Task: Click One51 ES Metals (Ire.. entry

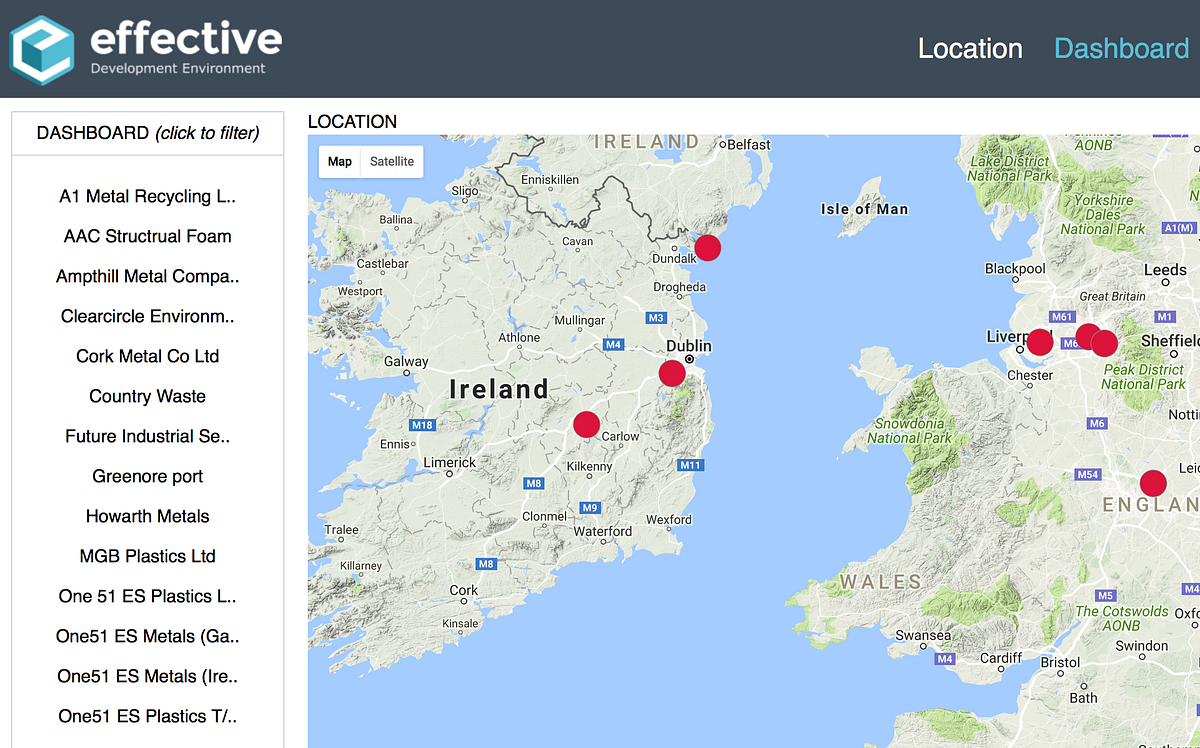Action: pos(147,676)
